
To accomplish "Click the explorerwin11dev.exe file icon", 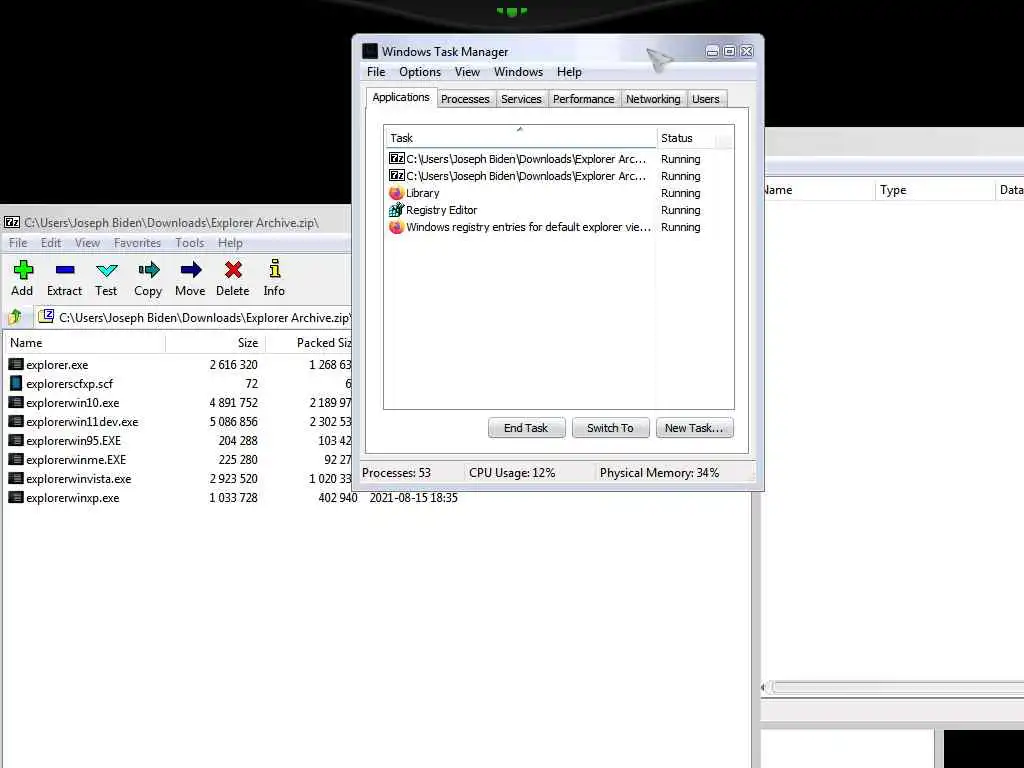I will click(16, 421).
